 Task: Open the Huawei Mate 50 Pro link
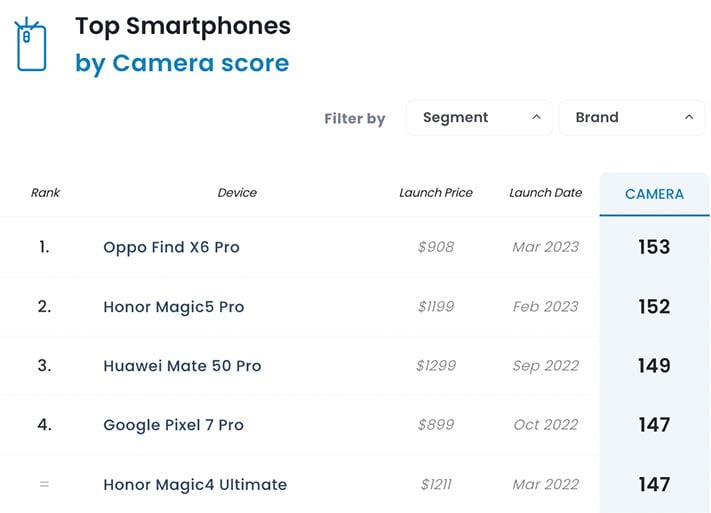pos(182,366)
